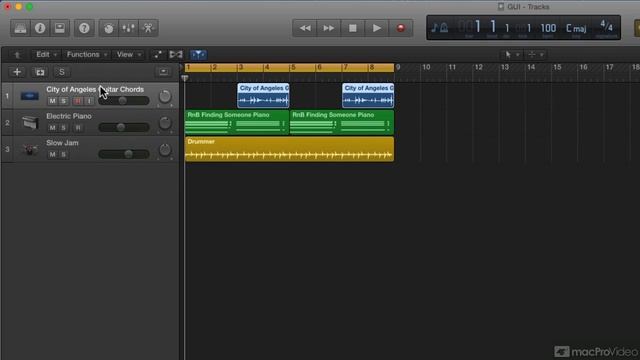Screen dimensions: 640x360
Task: Click the Electric Piano track name
Action: [x=69, y=116]
